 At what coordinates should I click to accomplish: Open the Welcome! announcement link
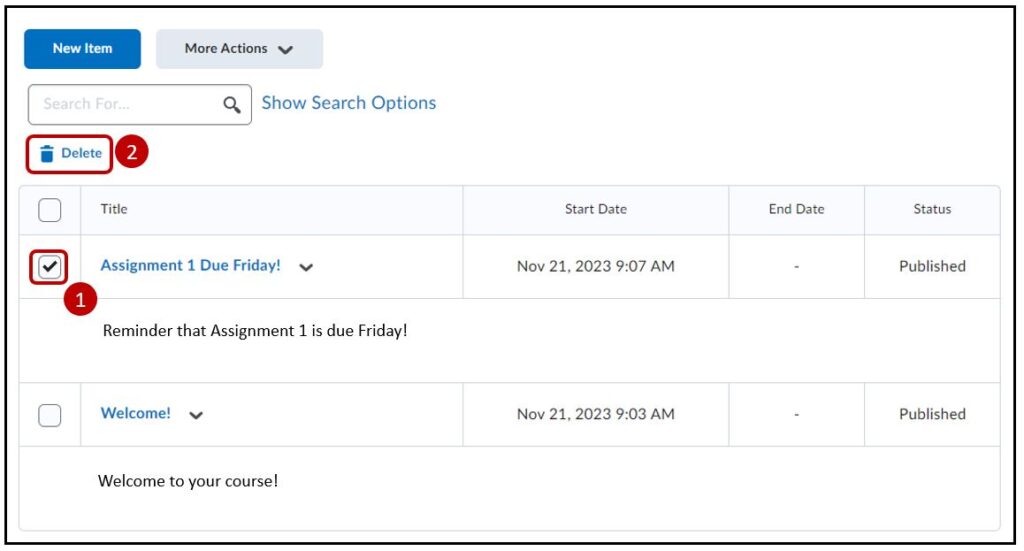[x=136, y=414]
